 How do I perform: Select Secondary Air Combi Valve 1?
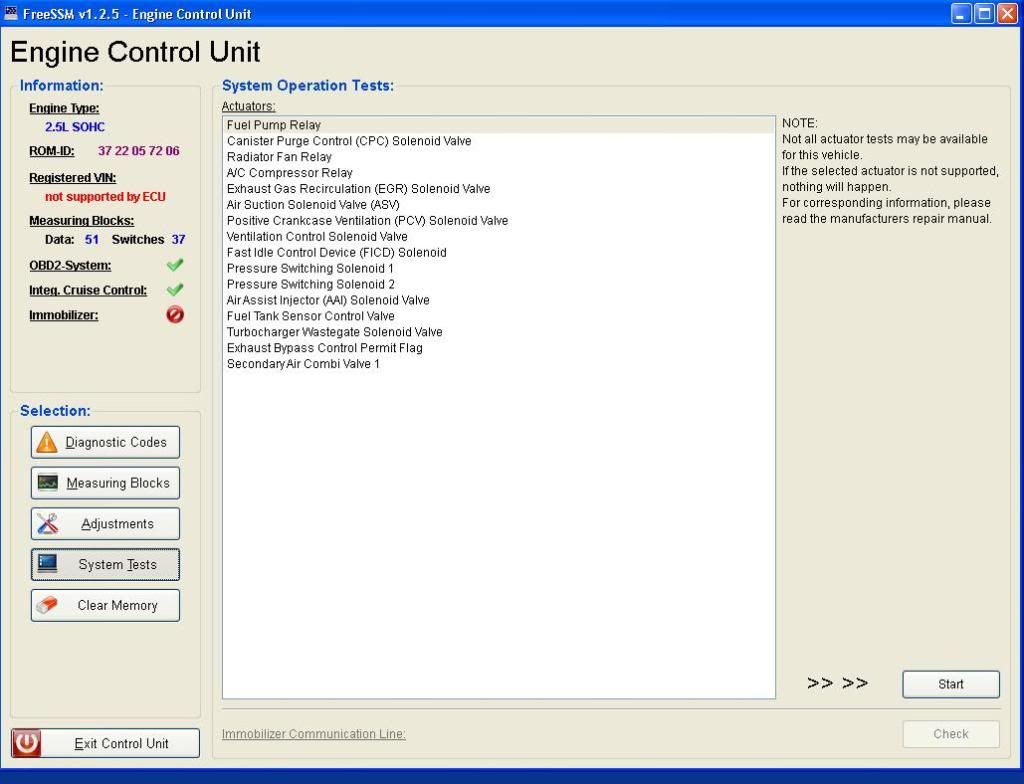pos(499,364)
